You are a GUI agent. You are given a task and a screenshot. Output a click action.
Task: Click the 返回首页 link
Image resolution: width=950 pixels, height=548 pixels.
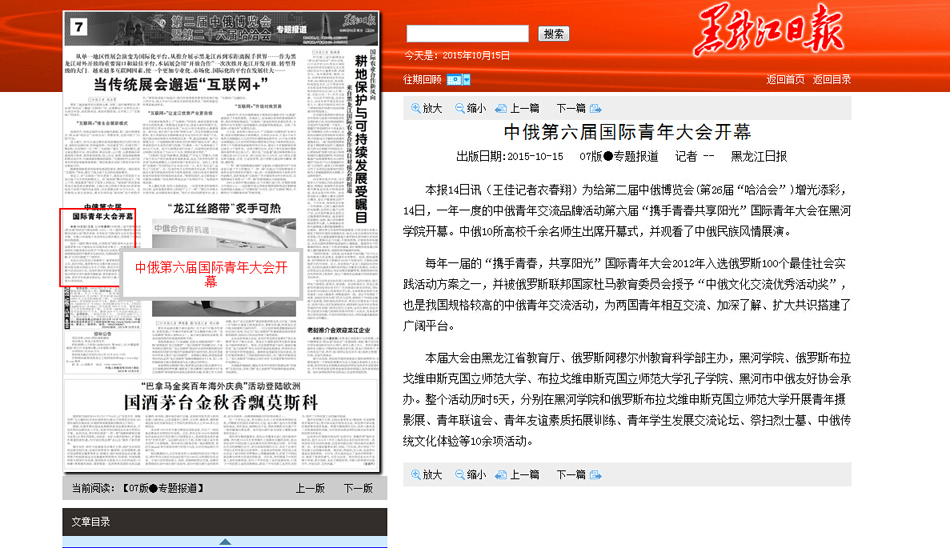pyautogui.click(x=785, y=79)
